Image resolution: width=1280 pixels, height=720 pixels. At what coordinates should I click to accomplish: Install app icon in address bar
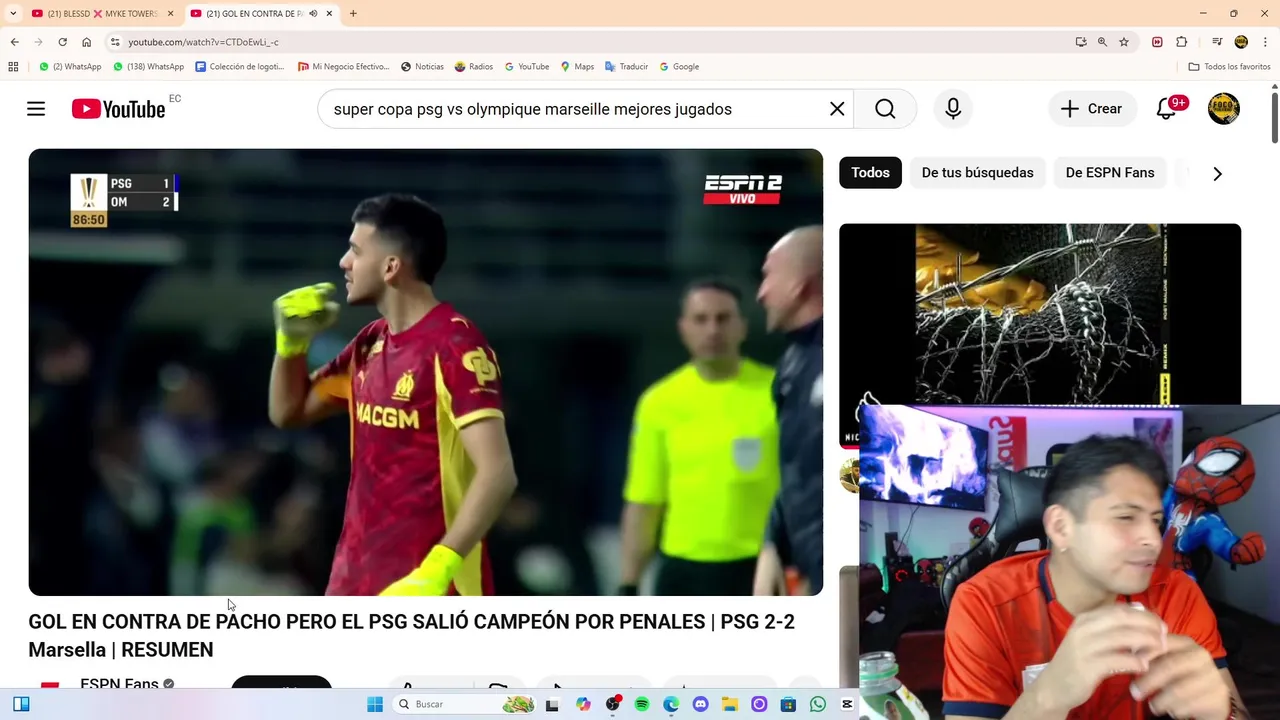coord(1081,42)
